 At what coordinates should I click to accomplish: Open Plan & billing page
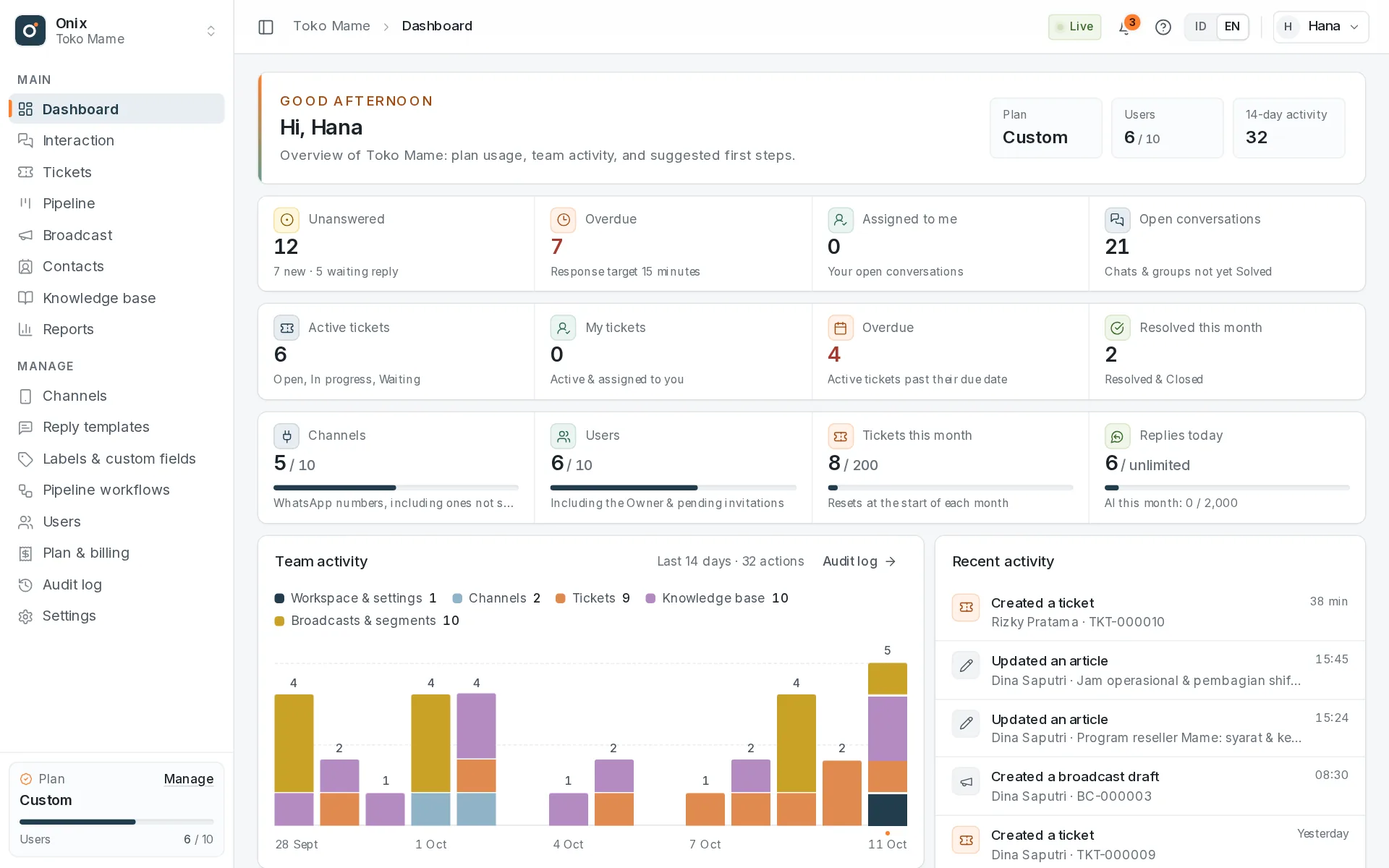116,553
